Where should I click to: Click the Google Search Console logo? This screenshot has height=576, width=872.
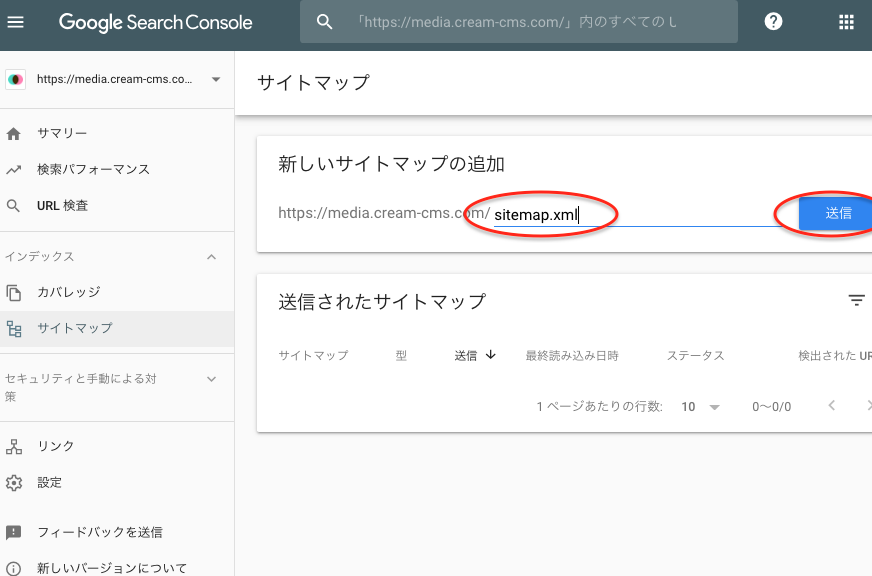[x=155, y=22]
